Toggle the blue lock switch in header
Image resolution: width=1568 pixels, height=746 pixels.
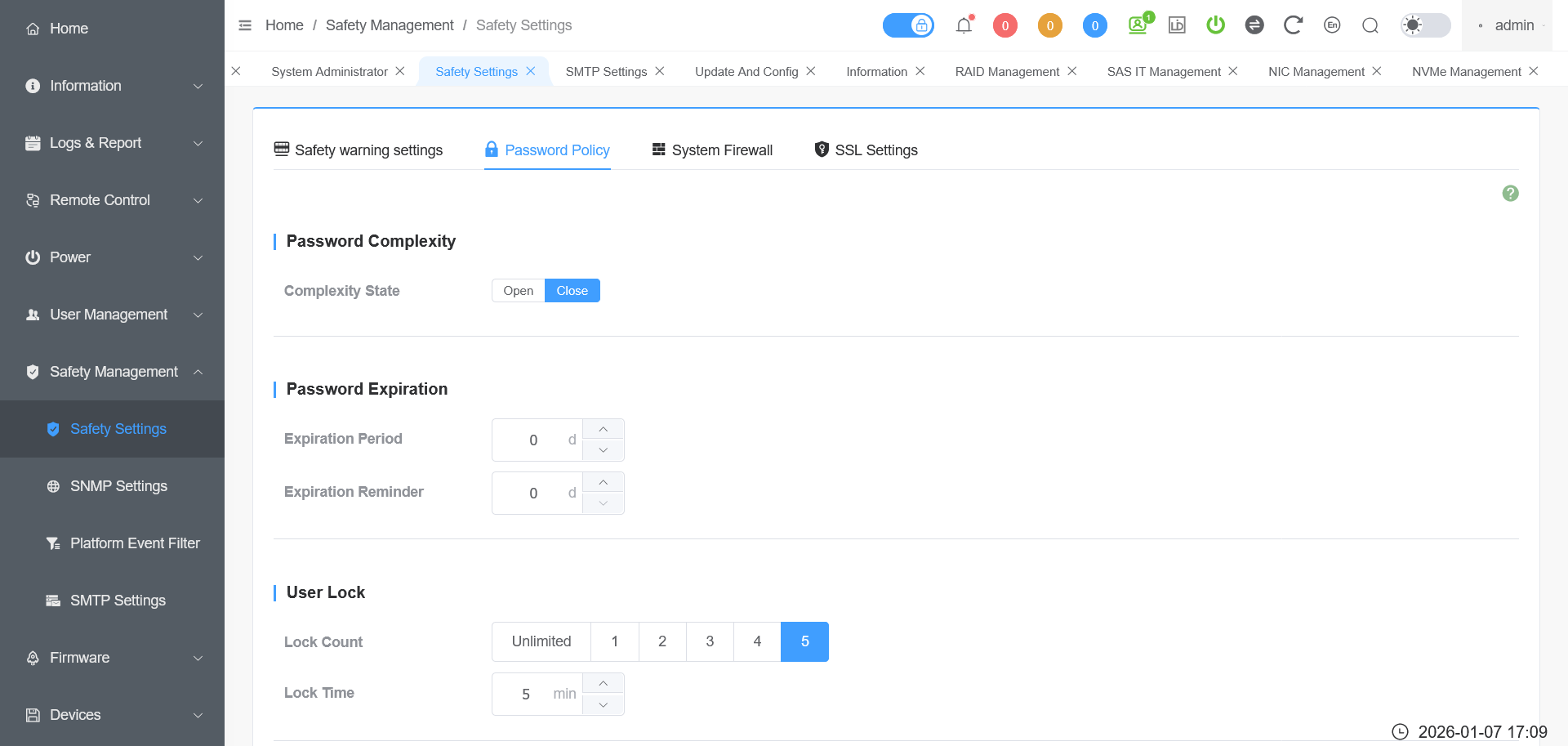[908, 25]
